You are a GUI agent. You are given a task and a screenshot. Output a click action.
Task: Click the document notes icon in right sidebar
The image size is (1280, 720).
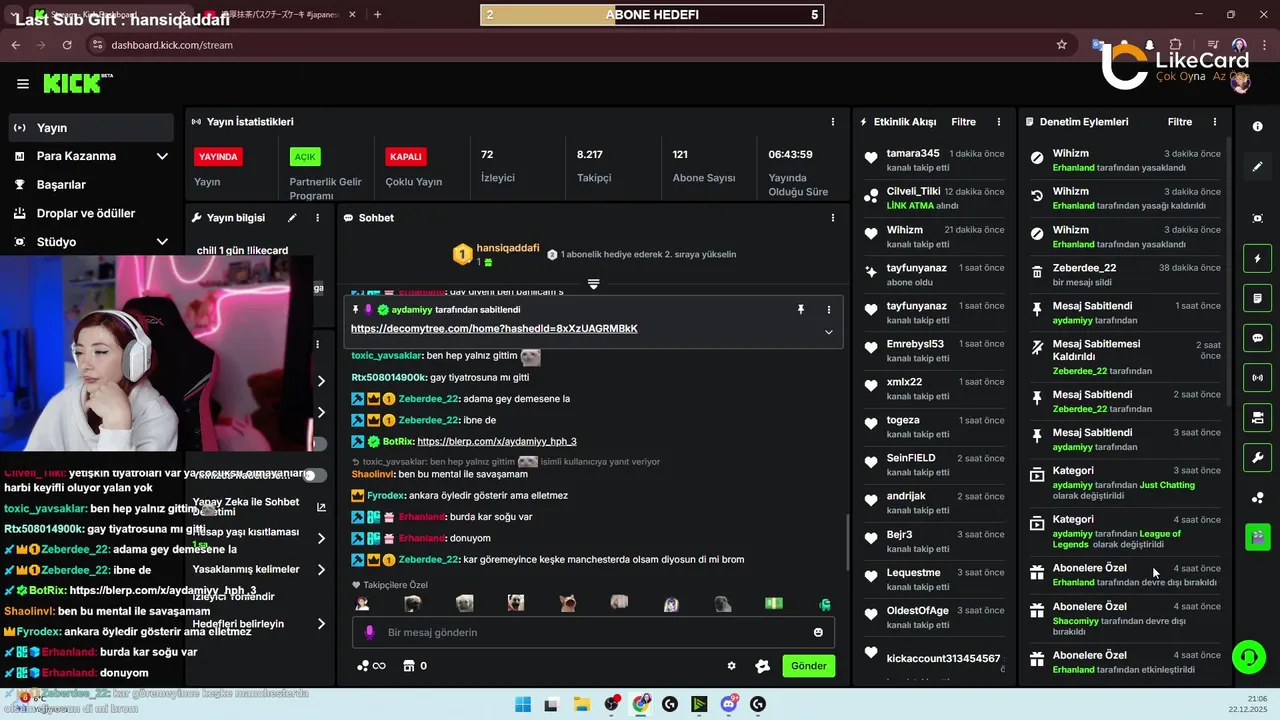click(1257, 299)
